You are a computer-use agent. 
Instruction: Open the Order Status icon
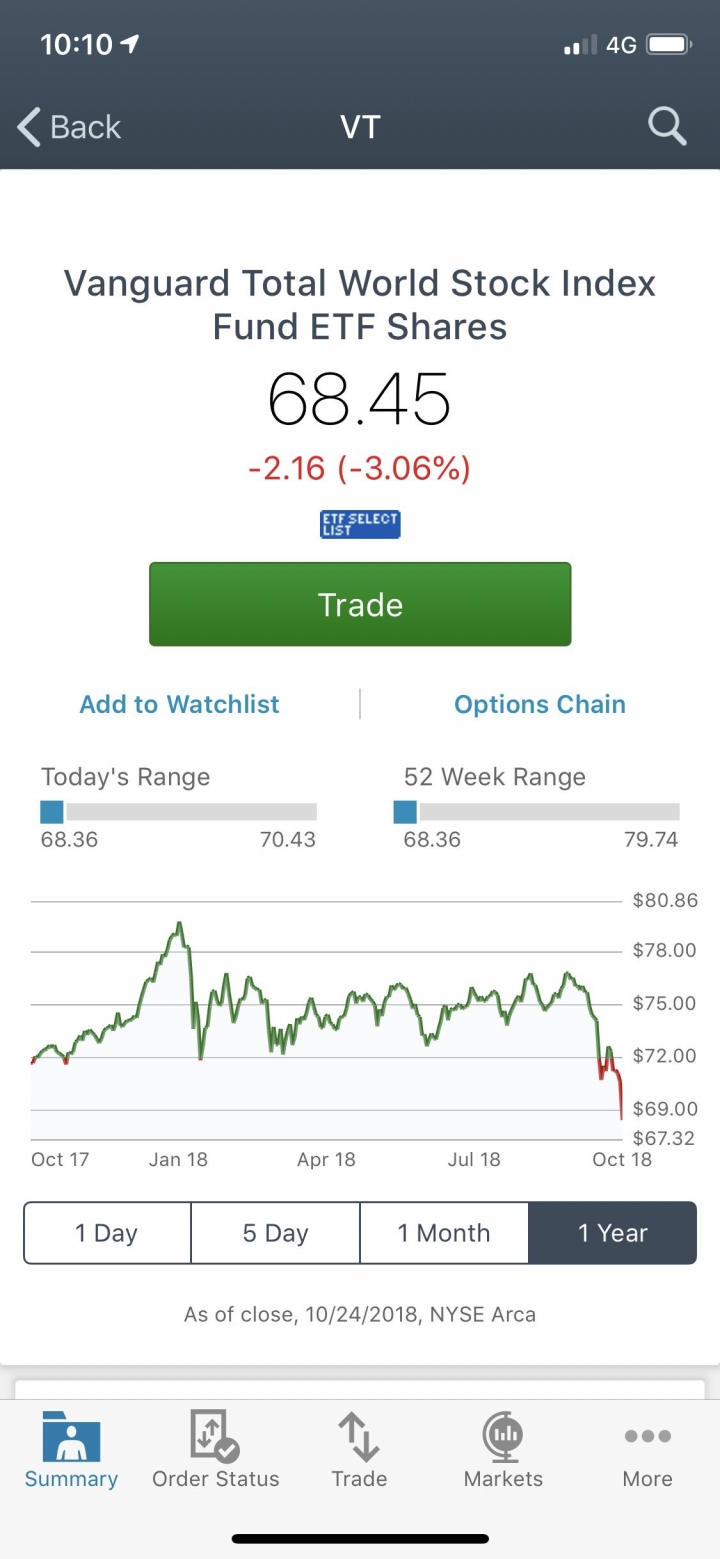click(x=215, y=1437)
